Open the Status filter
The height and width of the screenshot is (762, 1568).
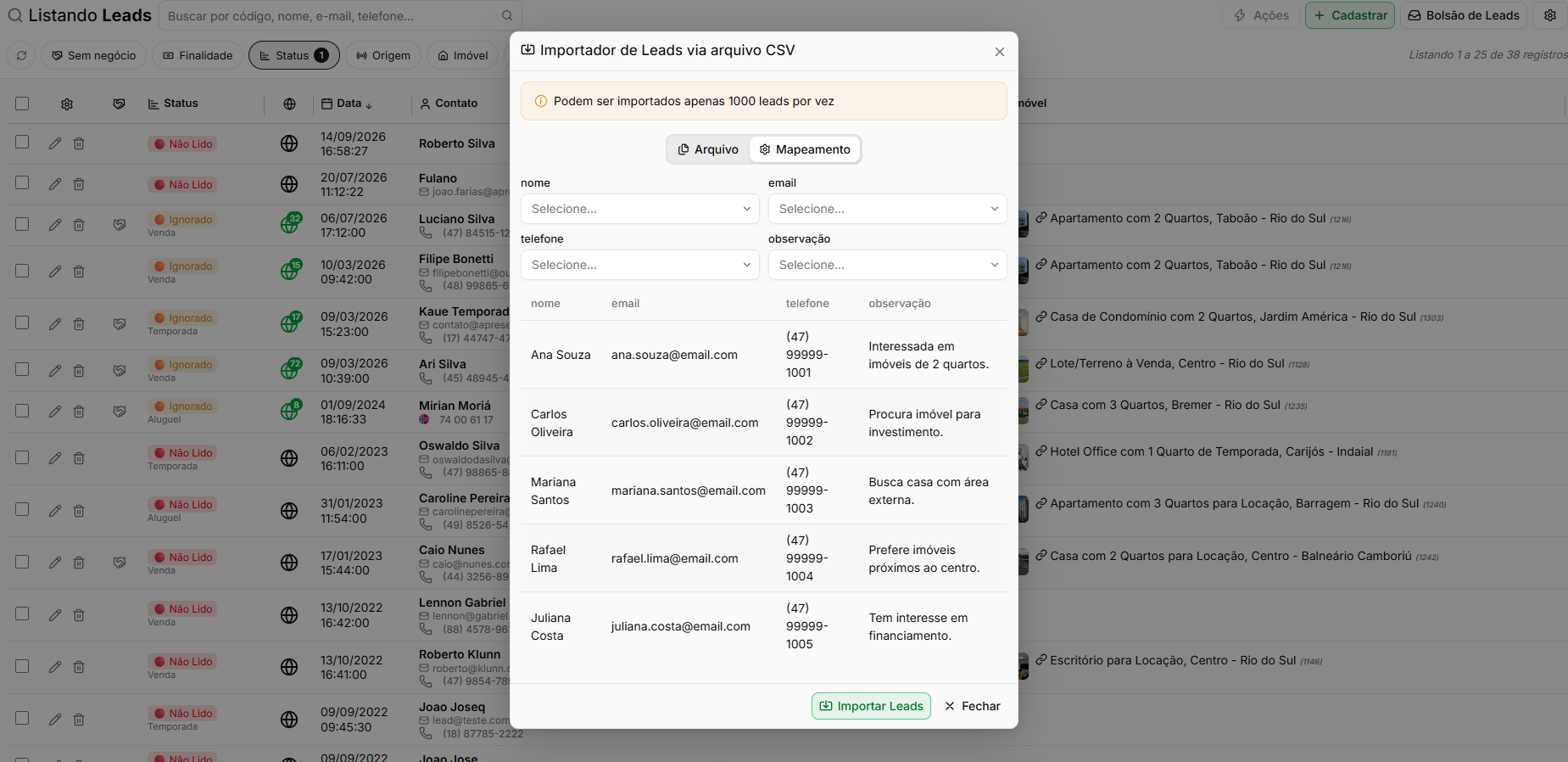coord(294,55)
